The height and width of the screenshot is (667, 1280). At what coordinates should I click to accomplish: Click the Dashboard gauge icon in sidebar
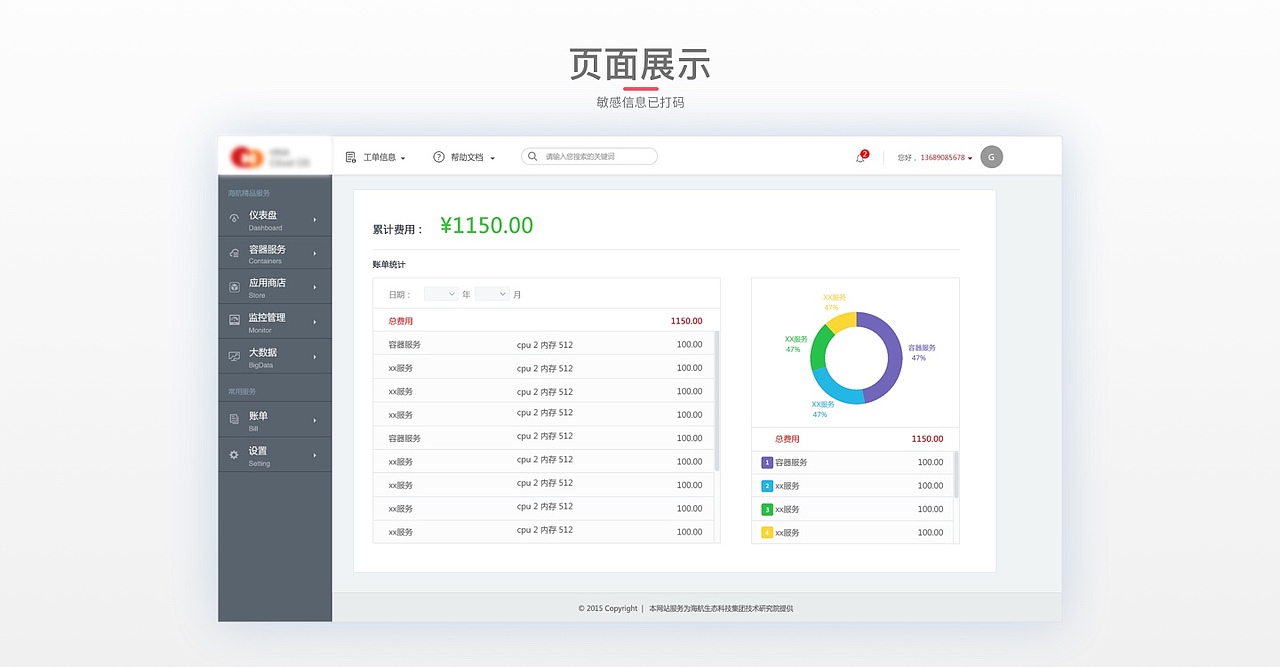(x=234, y=218)
